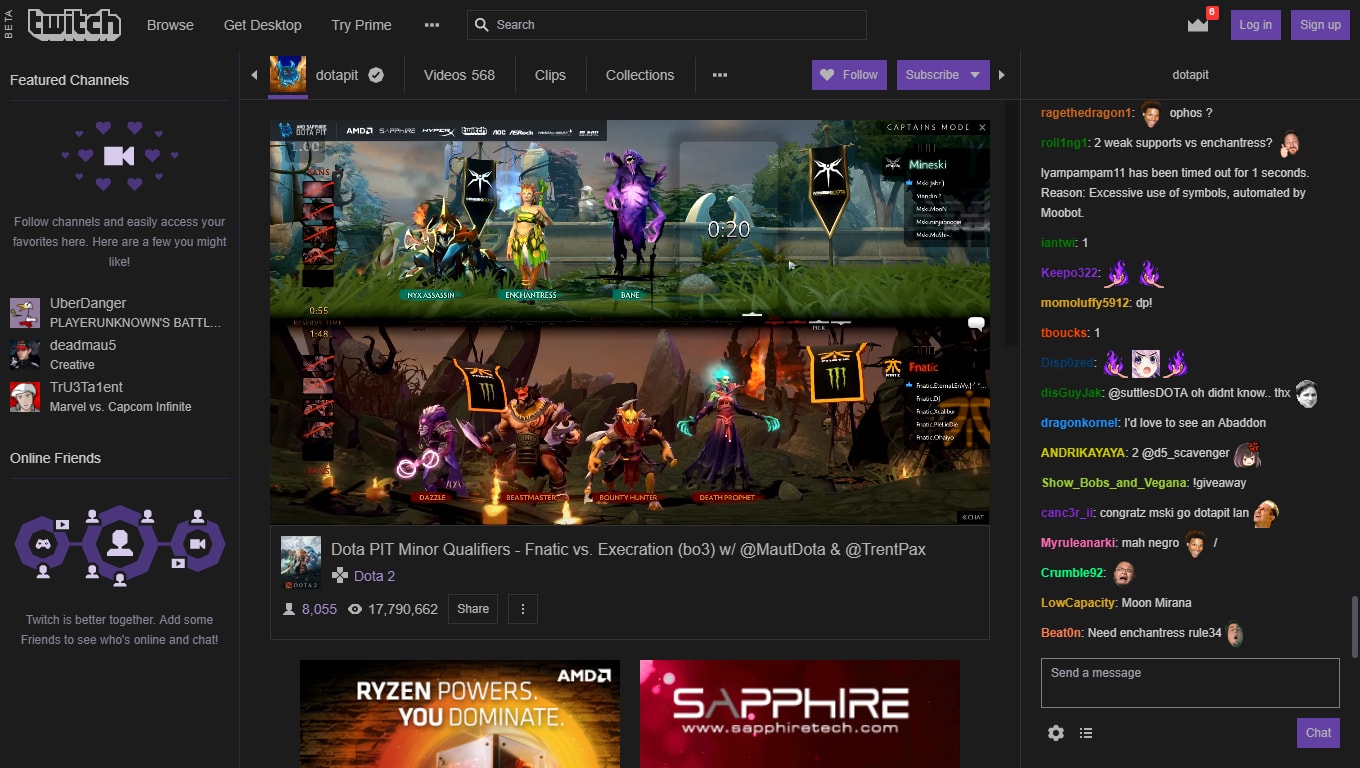Click the chat bubble icon on video
The image size is (1360, 768).
point(977,324)
